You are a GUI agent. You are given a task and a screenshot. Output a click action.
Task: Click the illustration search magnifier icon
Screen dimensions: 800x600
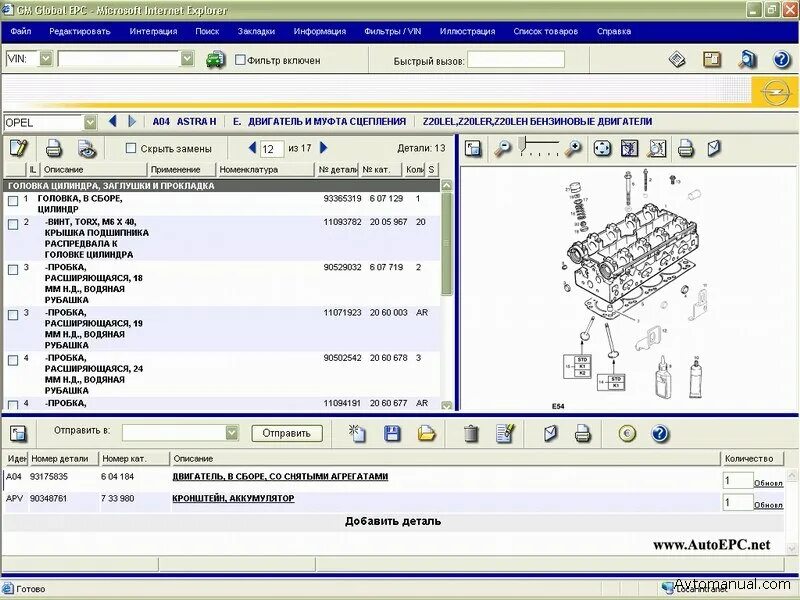point(657,148)
